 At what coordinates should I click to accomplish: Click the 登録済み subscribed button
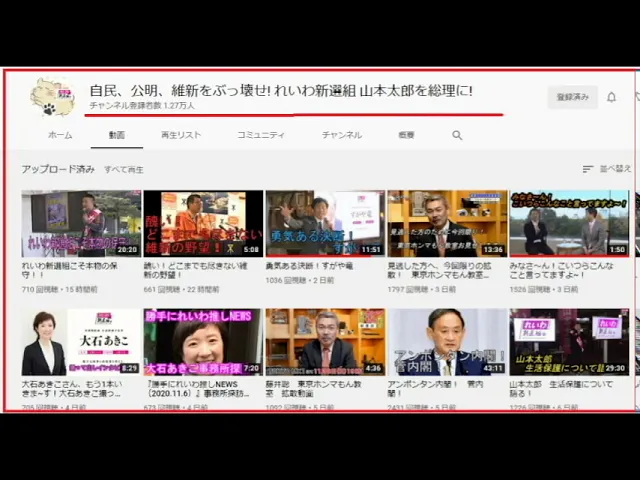(x=573, y=97)
